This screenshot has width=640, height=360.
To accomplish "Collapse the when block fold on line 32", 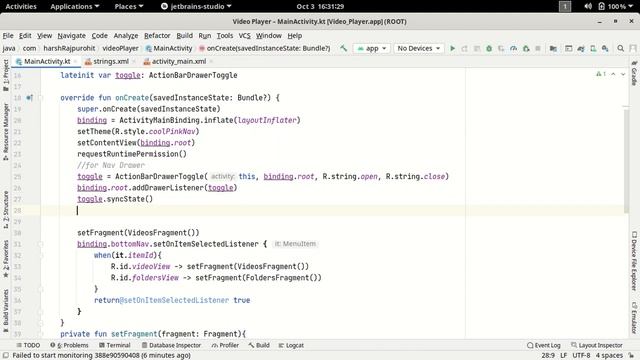I will click(x=40, y=256).
